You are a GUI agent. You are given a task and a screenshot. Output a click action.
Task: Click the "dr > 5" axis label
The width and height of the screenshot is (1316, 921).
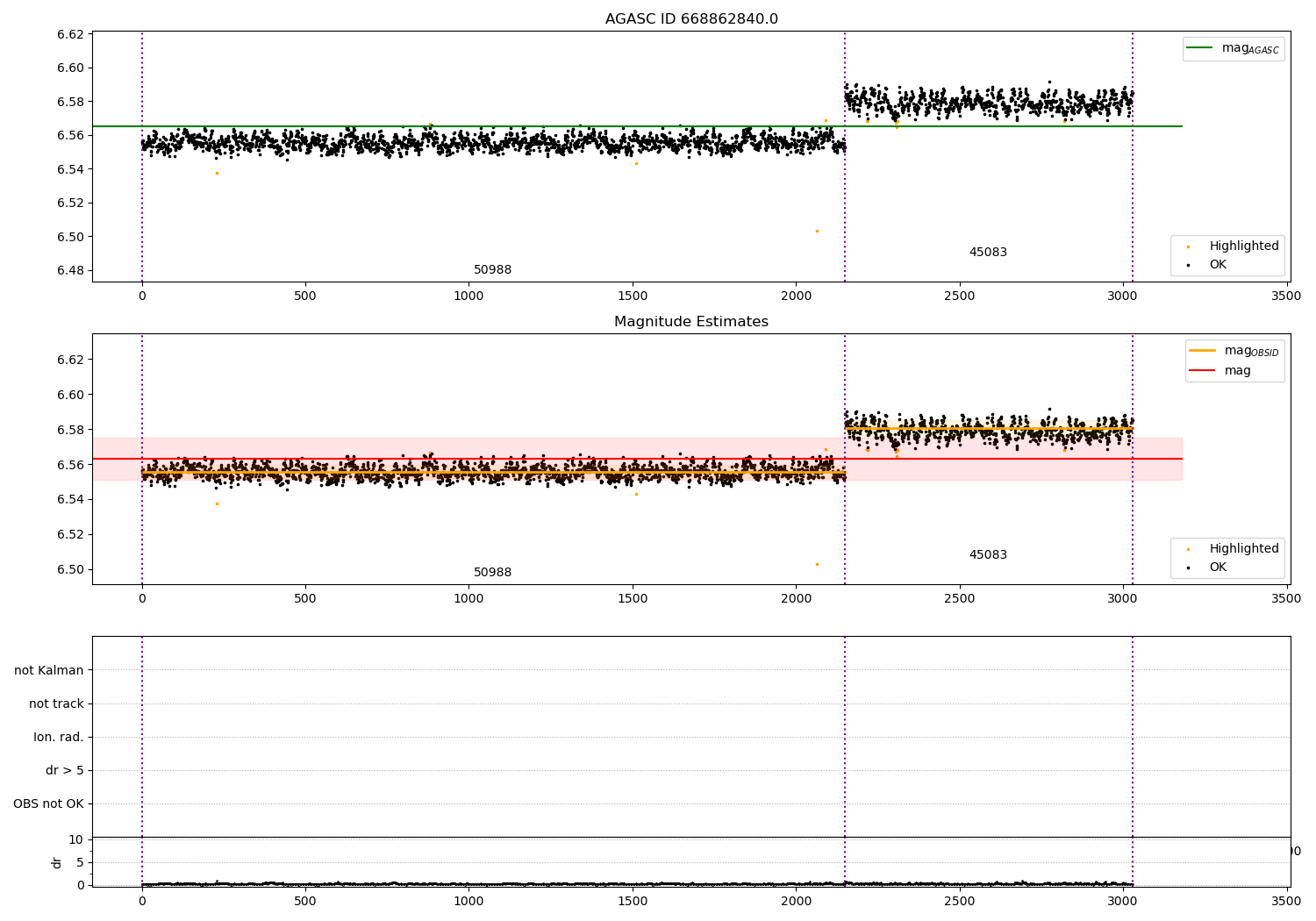(65, 770)
